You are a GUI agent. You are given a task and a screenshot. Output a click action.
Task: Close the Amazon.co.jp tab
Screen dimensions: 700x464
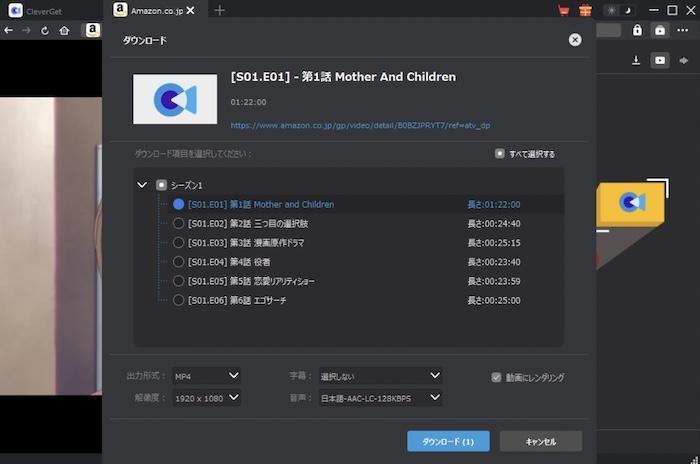pos(190,10)
